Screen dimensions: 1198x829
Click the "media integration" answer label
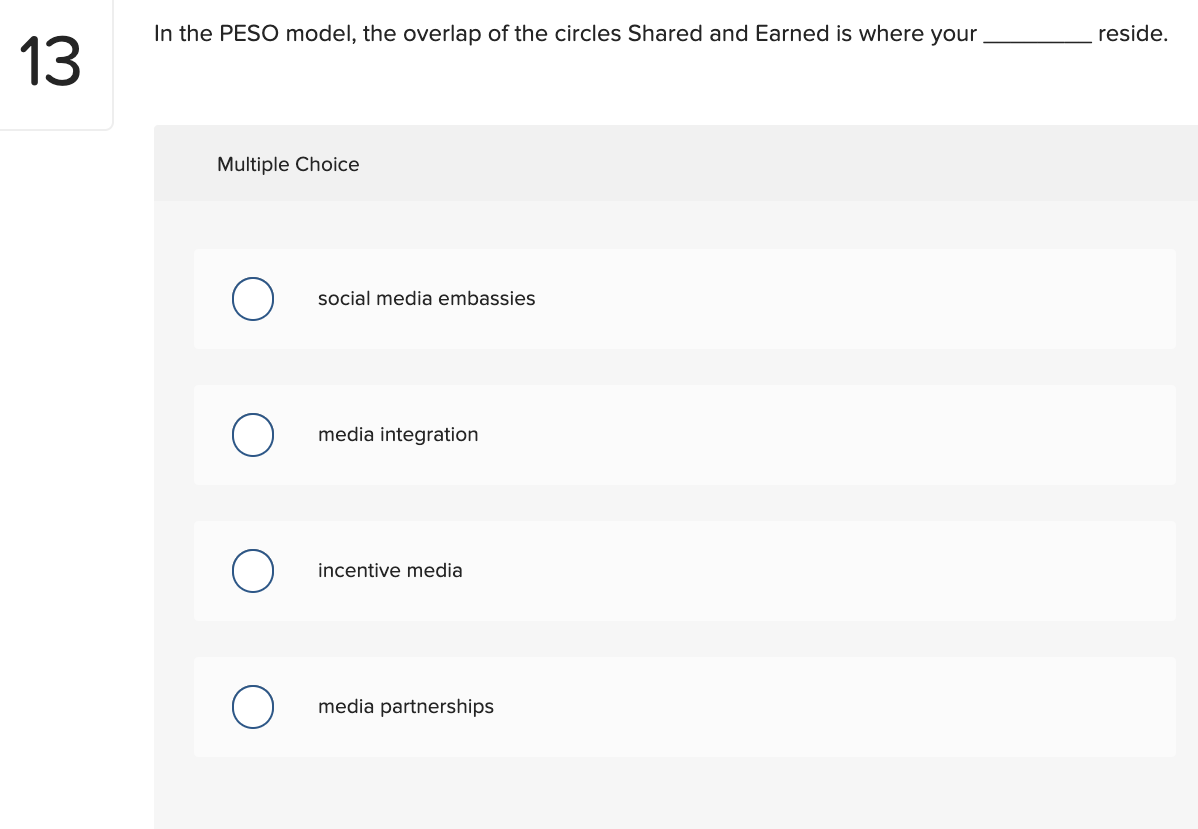(398, 435)
